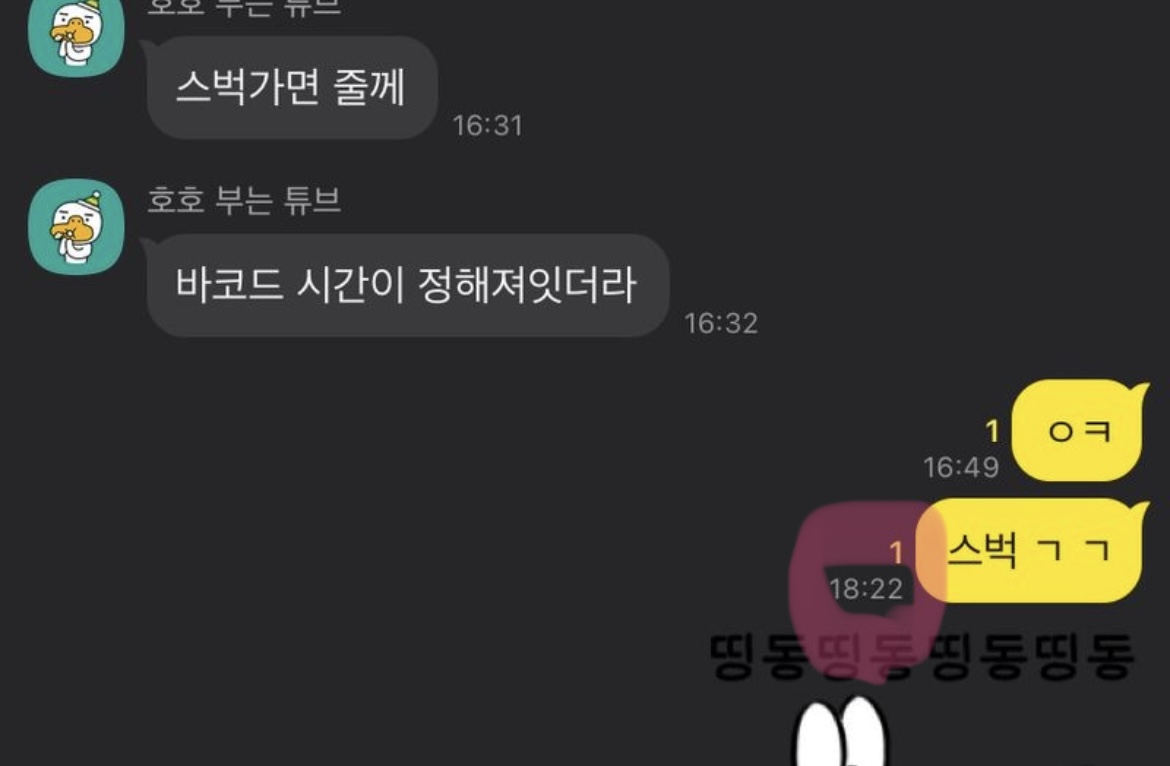Tap the pink-highlighted "띵동" in sticker text
Image resolution: width=1170 pixels, height=766 pixels.
click(868, 657)
